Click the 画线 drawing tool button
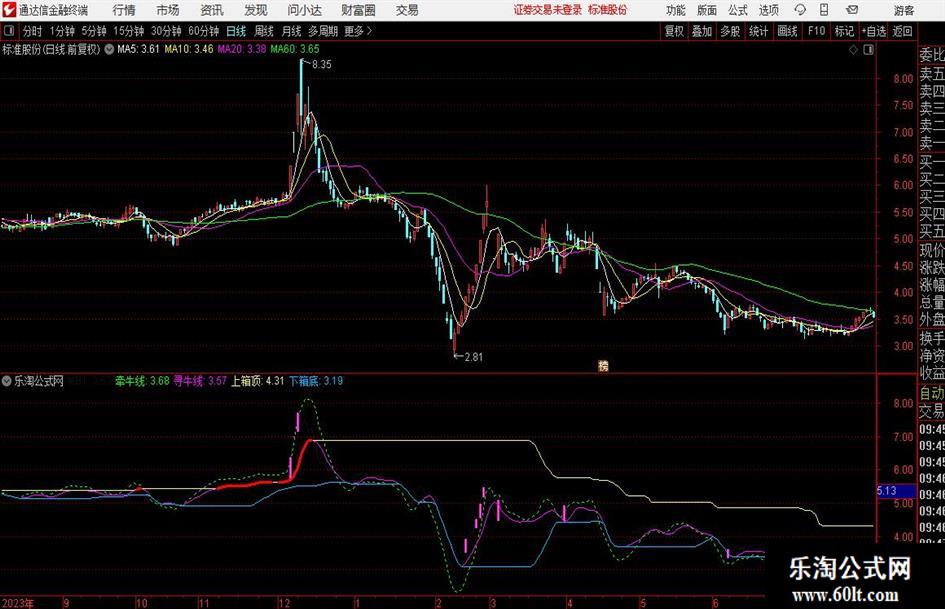The width and height of the screenshot is (945, 609). (x=787, y=31)
